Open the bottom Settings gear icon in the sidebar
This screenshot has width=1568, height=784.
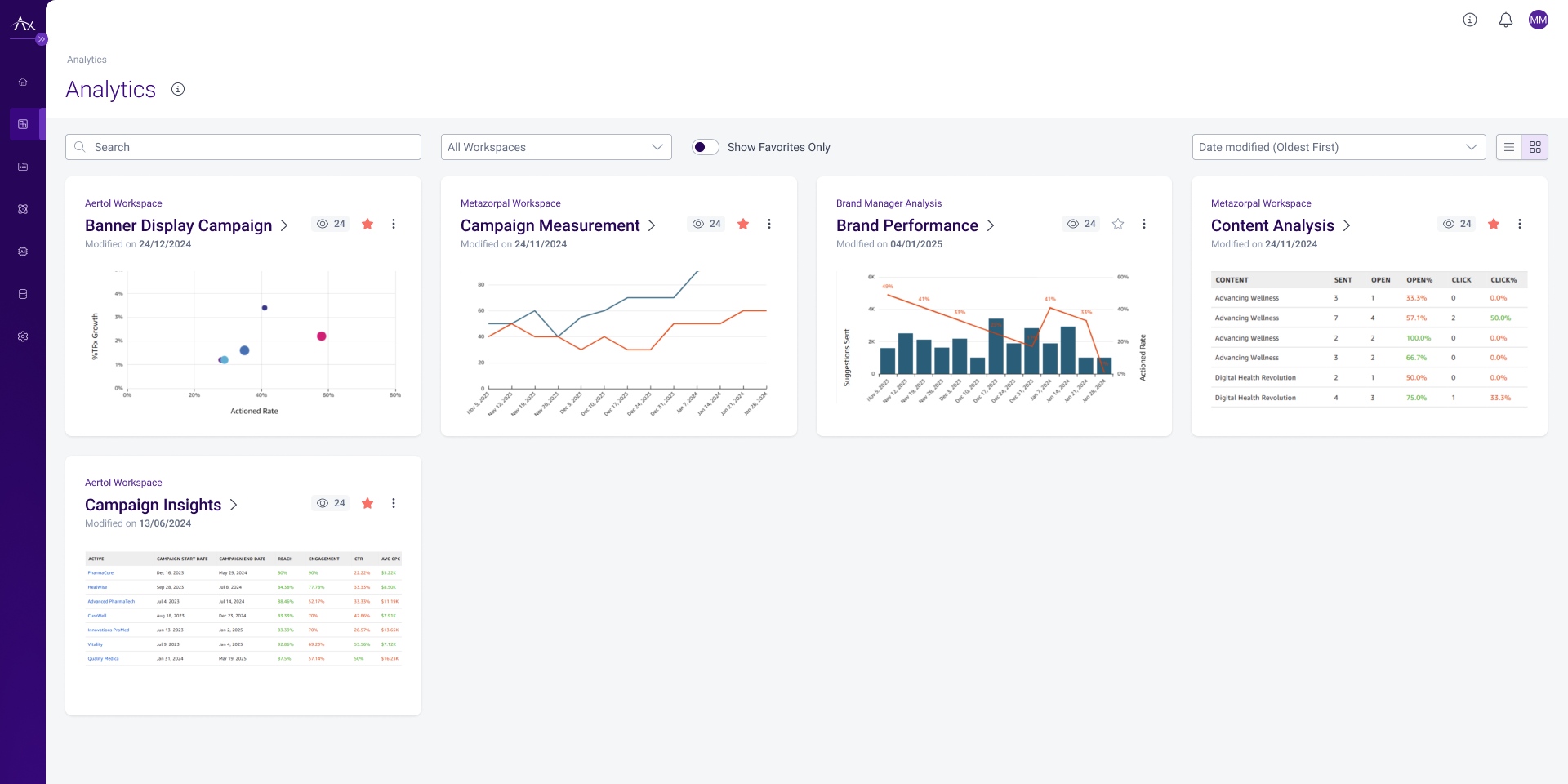[x=23, y=336]
